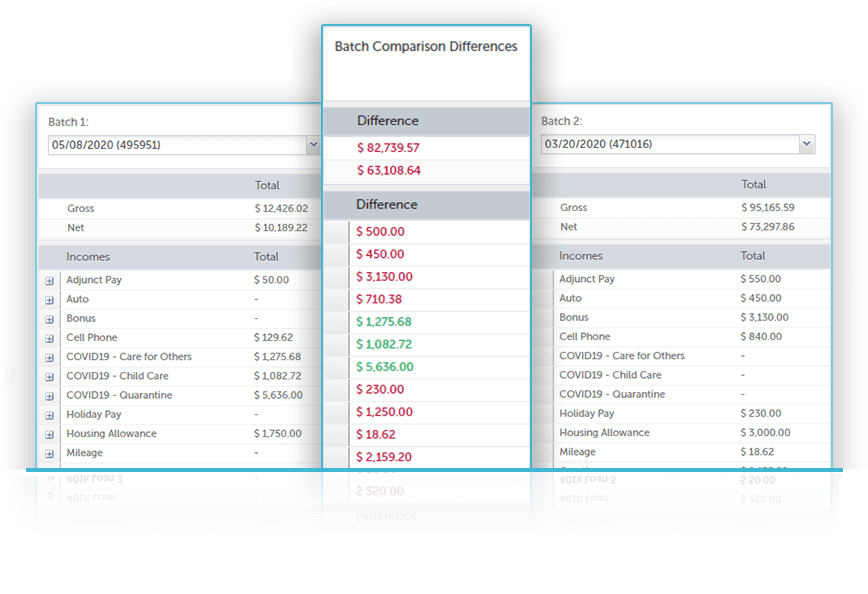Image resolution: width=868 pixels, height=594 pixels.
Task: Click the Incomes header in Batch 1
Action: click(x=88, y=257)
